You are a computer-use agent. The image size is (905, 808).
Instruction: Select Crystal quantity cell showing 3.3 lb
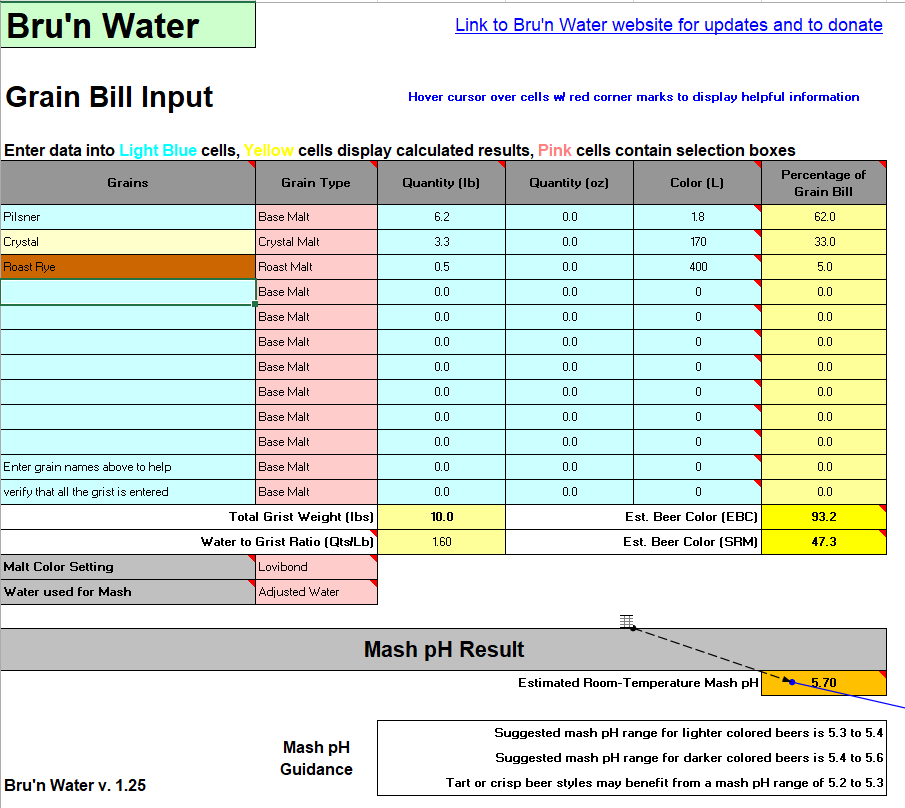(x=442, y=242)
